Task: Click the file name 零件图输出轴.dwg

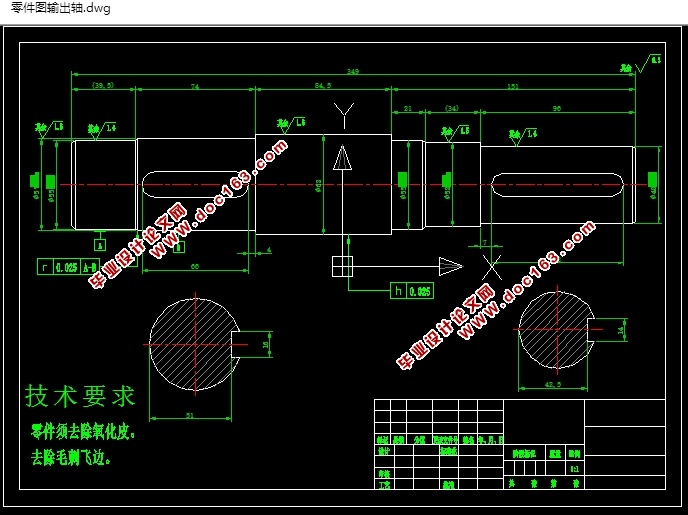Action: coord(61,8)
